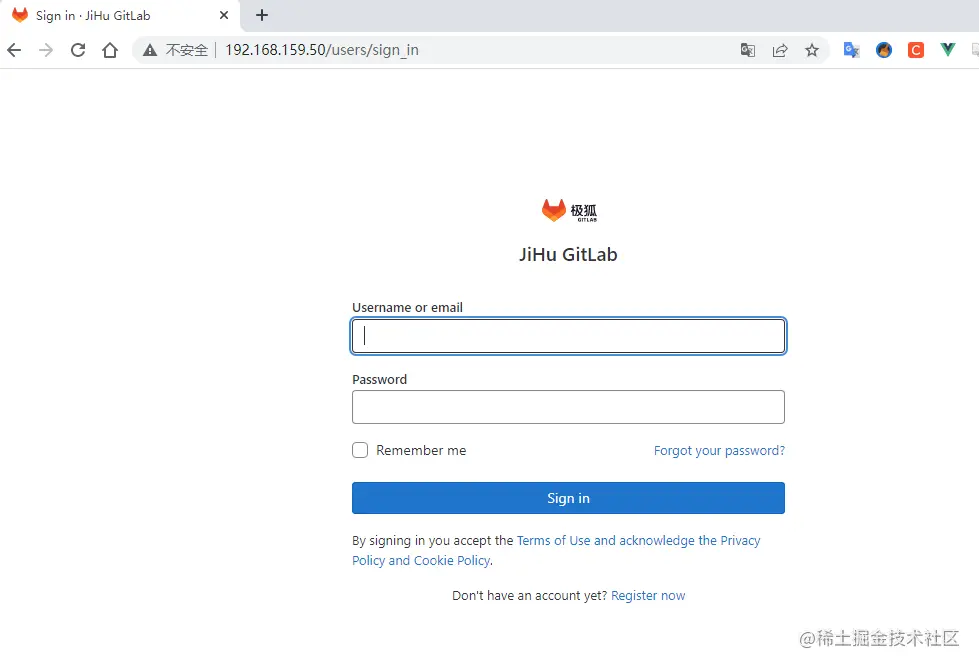Click the not-secure warning triangle icon
Screen dimensions: 979x668
[150, 50]
